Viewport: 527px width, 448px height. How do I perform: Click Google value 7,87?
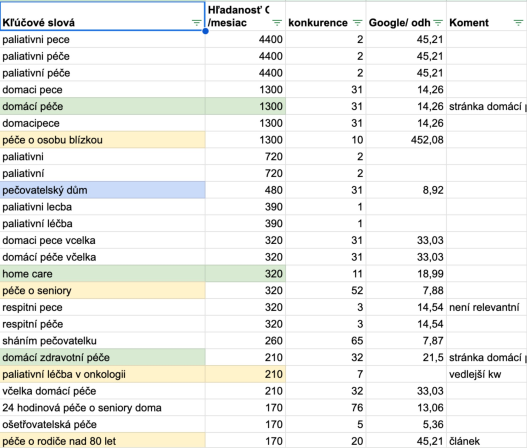click(433, 341)
